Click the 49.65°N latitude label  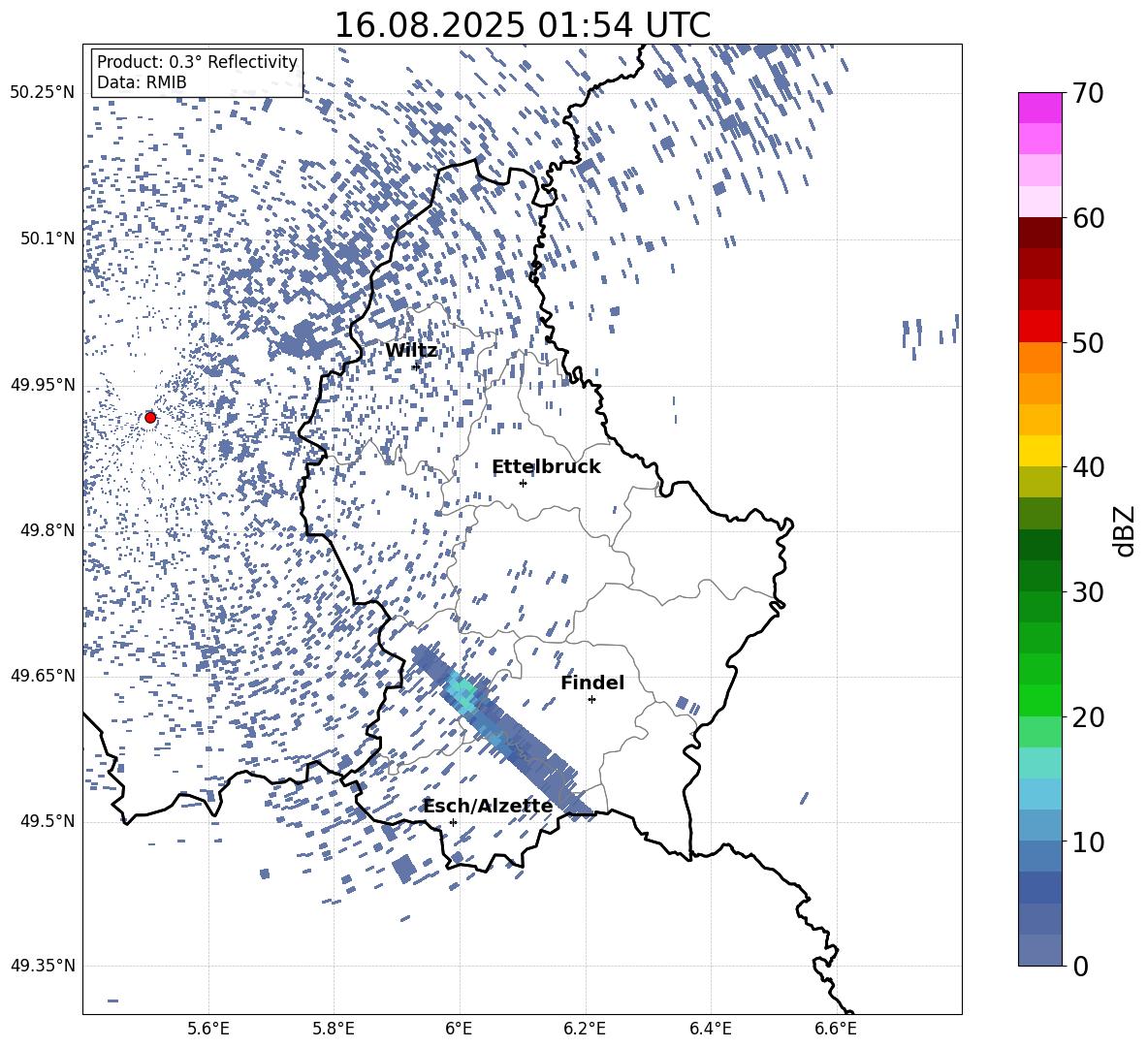(43, 675)
